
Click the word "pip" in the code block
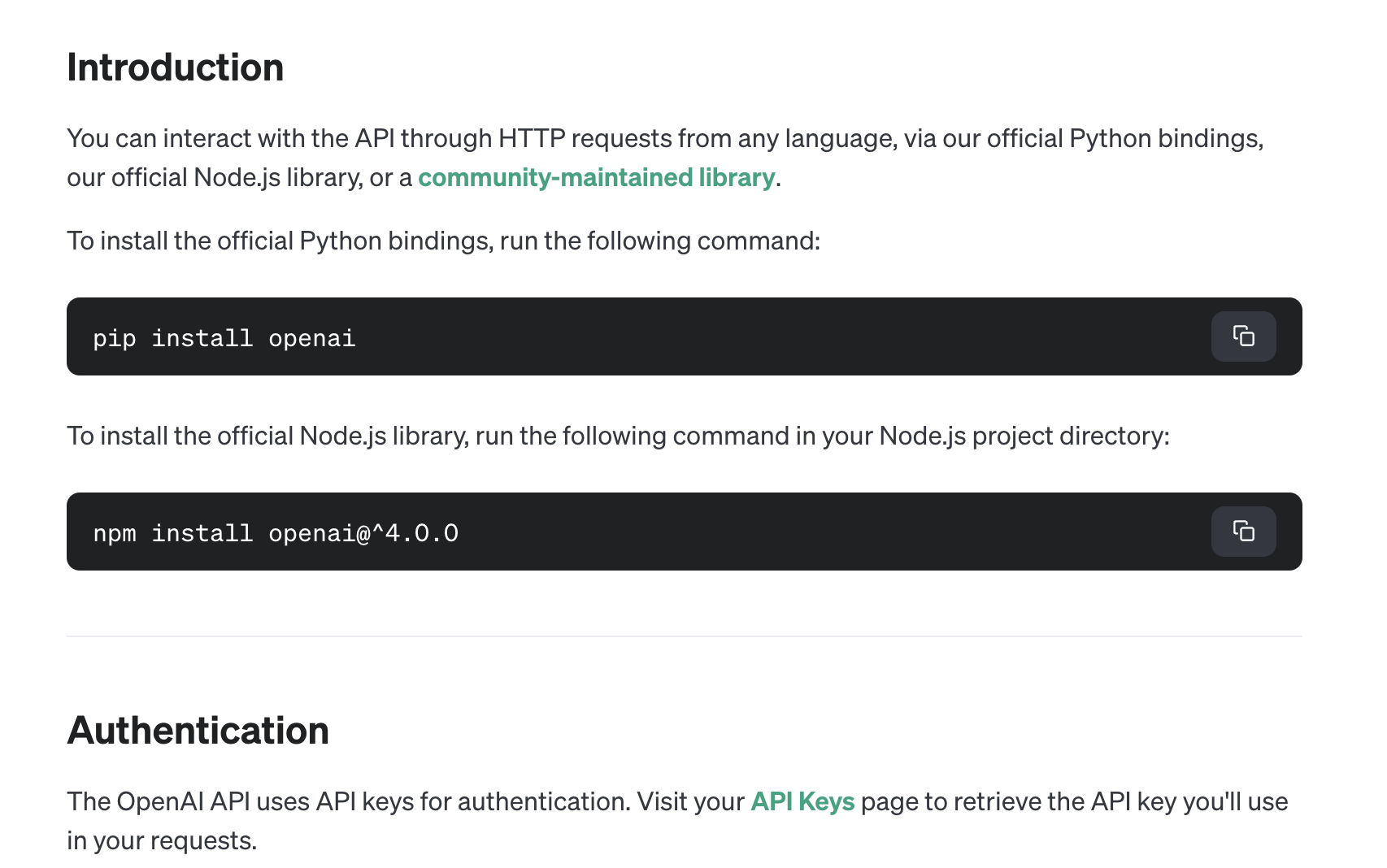(114, 338)
